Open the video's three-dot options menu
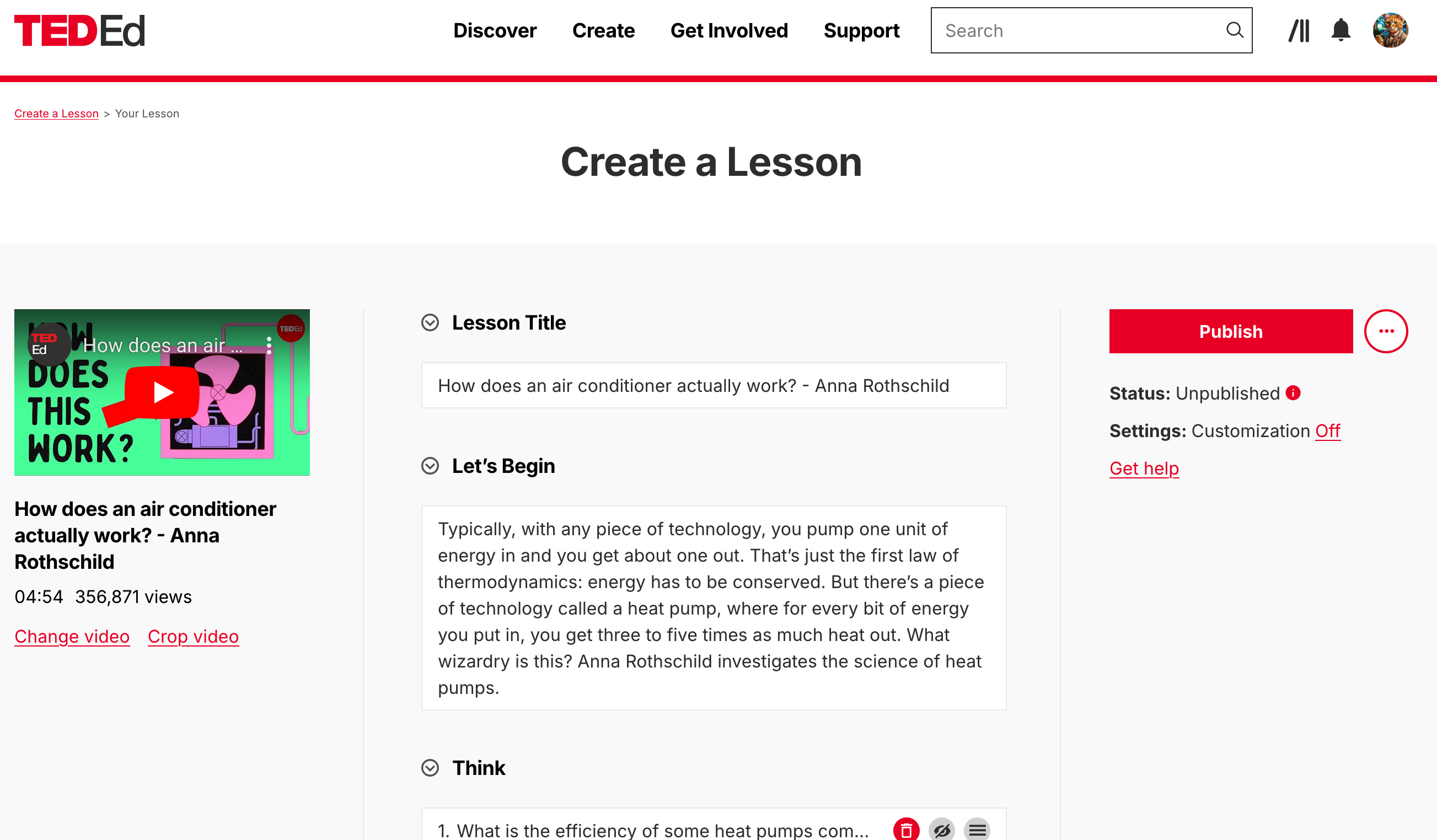The height and width of the screenshot is (840, 1437). click(x=269, y=346)
